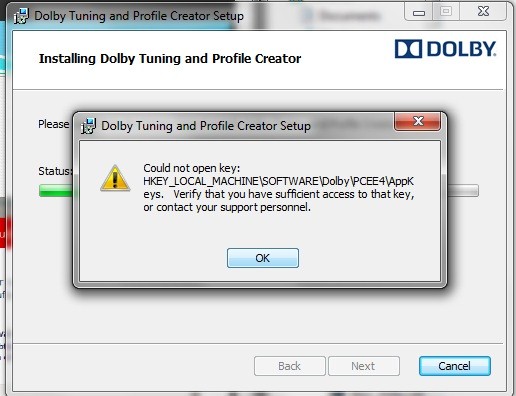Click the 'Could not open key:' line
Viewport: 516px width, 396px height.
click(192, 168)
